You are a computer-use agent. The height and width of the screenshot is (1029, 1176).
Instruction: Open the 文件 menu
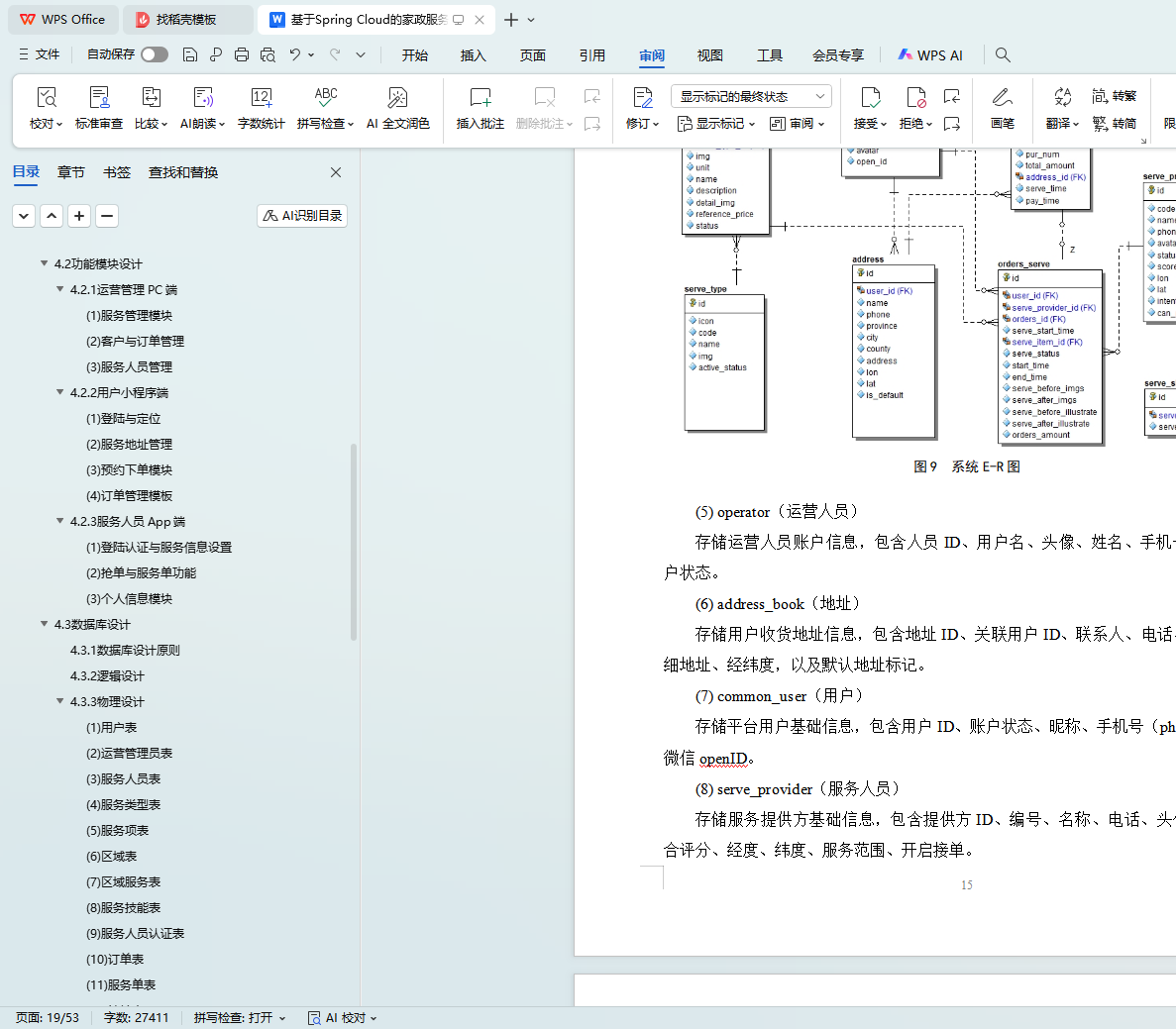(39, 54)
